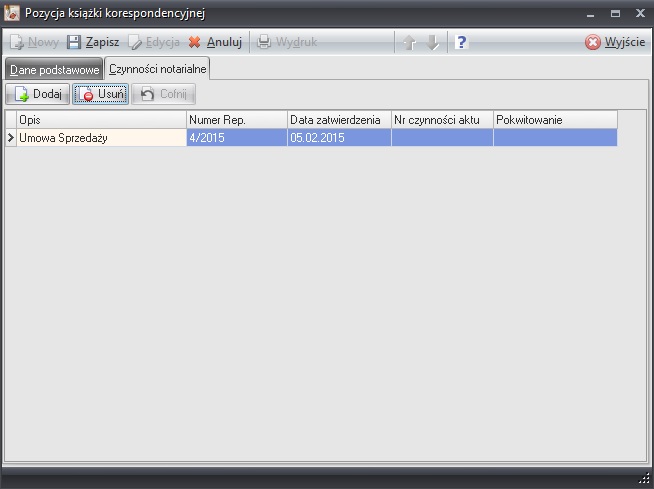Click the blue help question mark icon
The image size is (654, 489).
[x=461, y=43]
